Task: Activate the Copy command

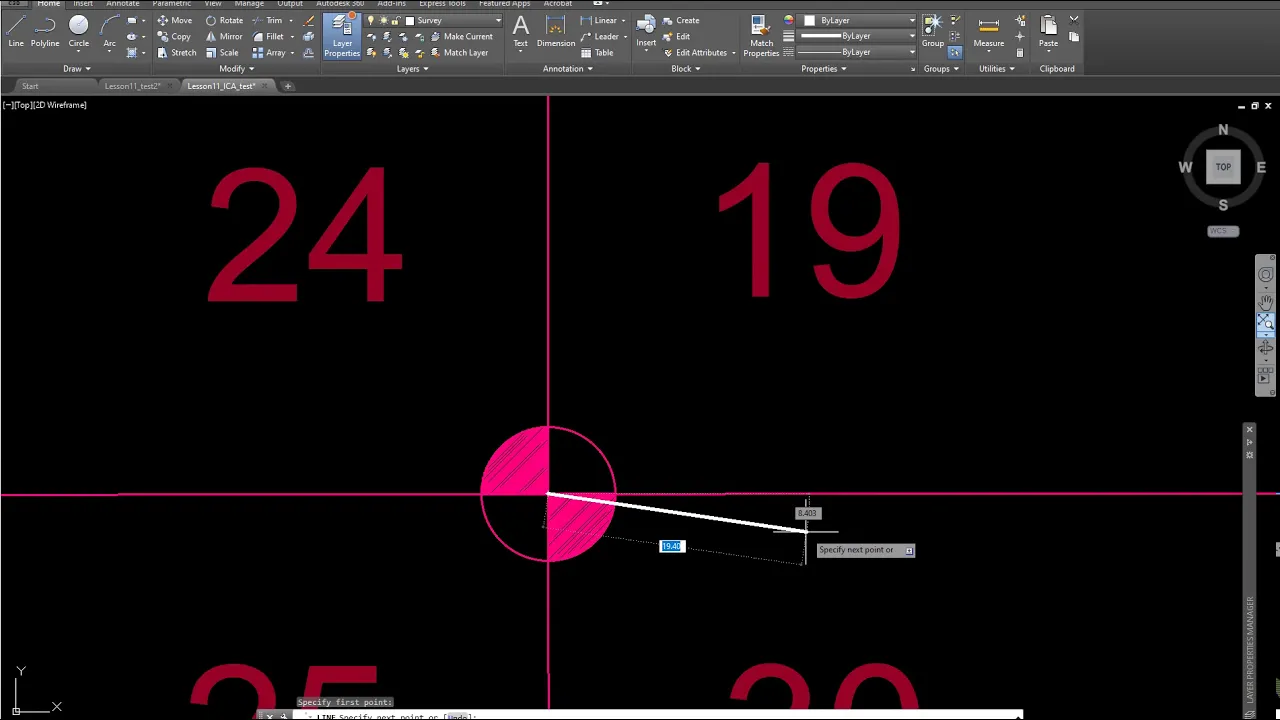Action: [x=174, y=36]
